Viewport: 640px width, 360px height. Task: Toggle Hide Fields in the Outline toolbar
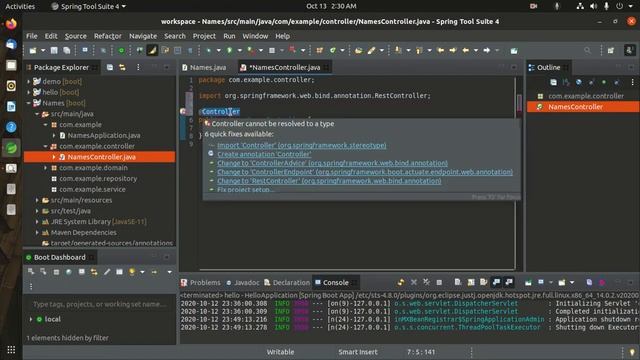click(578, 82)
